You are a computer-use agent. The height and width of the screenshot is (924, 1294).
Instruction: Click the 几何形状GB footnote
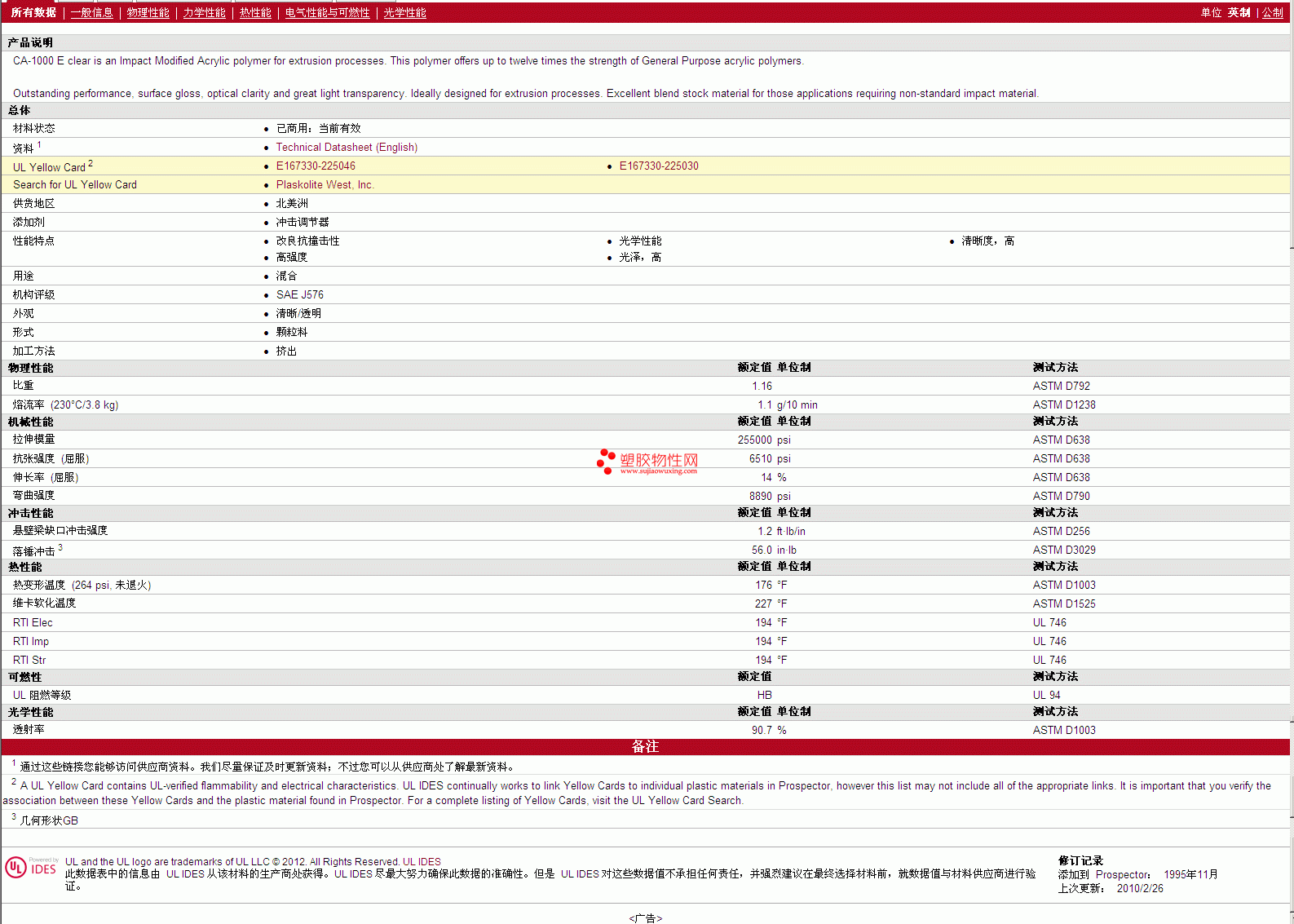coord(49,820)
